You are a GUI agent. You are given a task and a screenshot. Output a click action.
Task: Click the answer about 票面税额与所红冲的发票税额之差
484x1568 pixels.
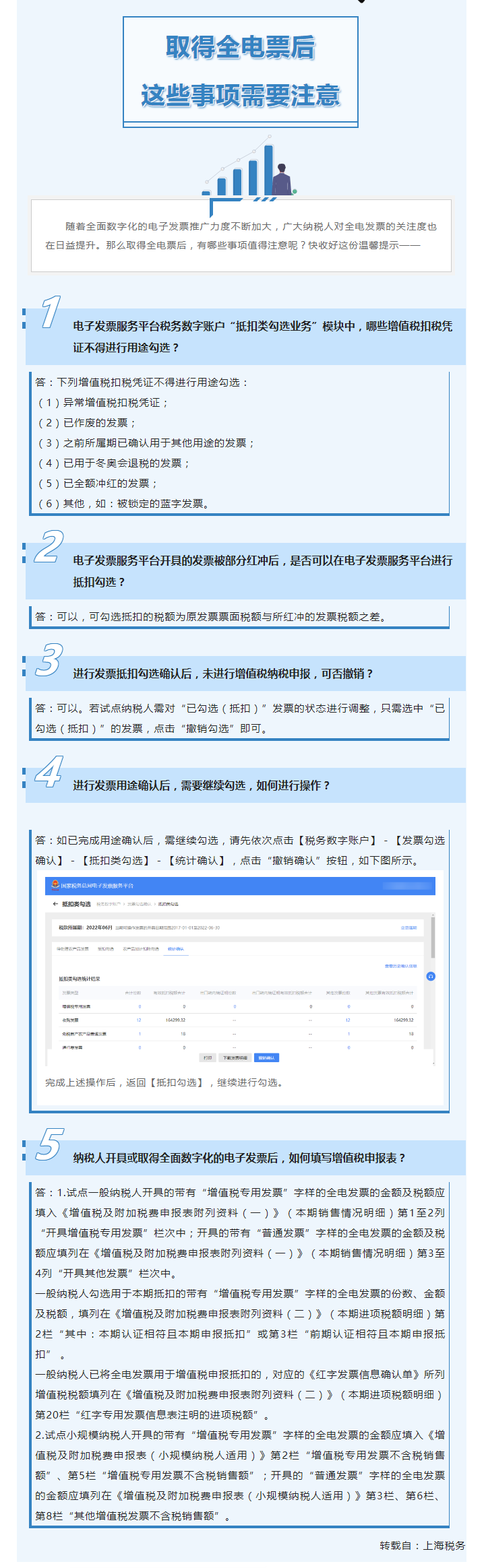tap(213, 617)
